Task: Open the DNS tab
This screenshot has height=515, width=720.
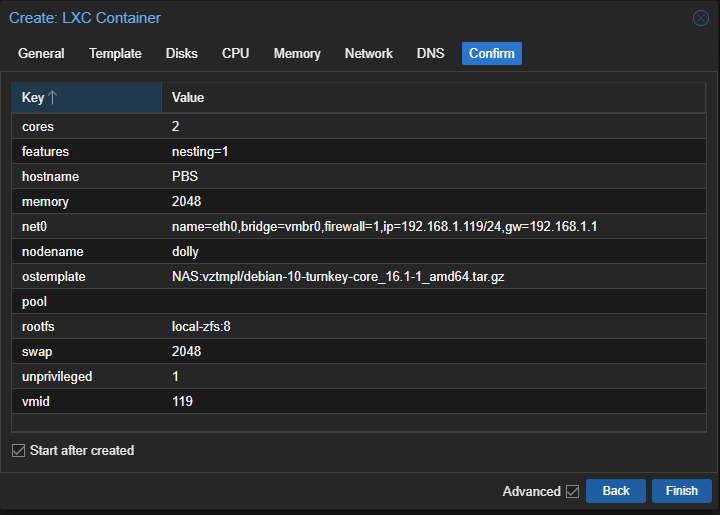Action: tap(430, 54)
